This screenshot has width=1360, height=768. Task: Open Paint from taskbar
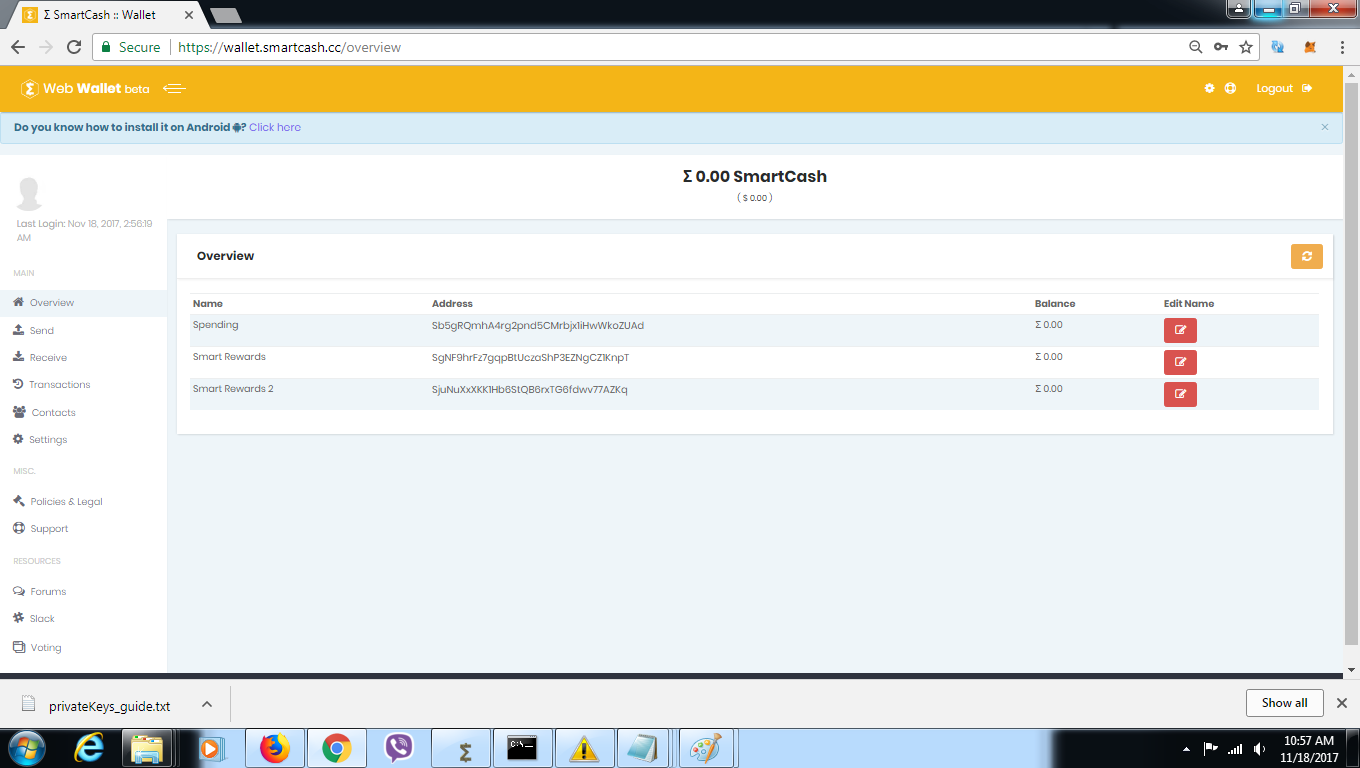(706, 748)
